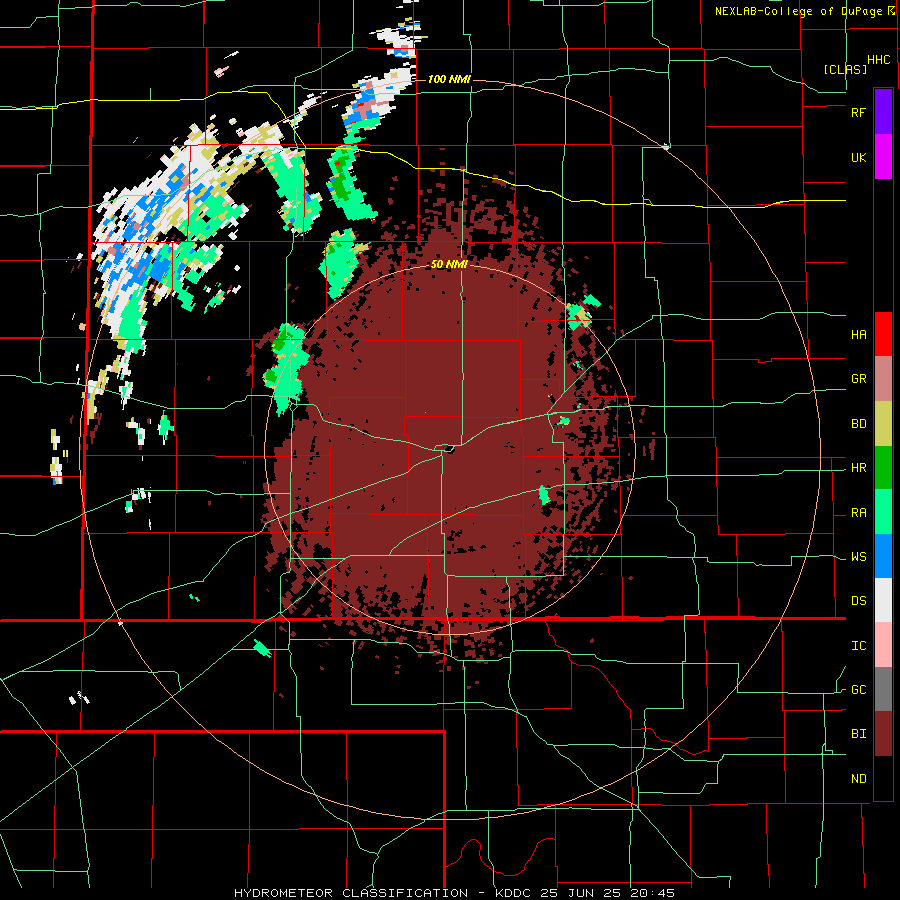Click the UK magenta legend swatch
900x900 pixels.
pyautogui.click(x=883, y=157)
